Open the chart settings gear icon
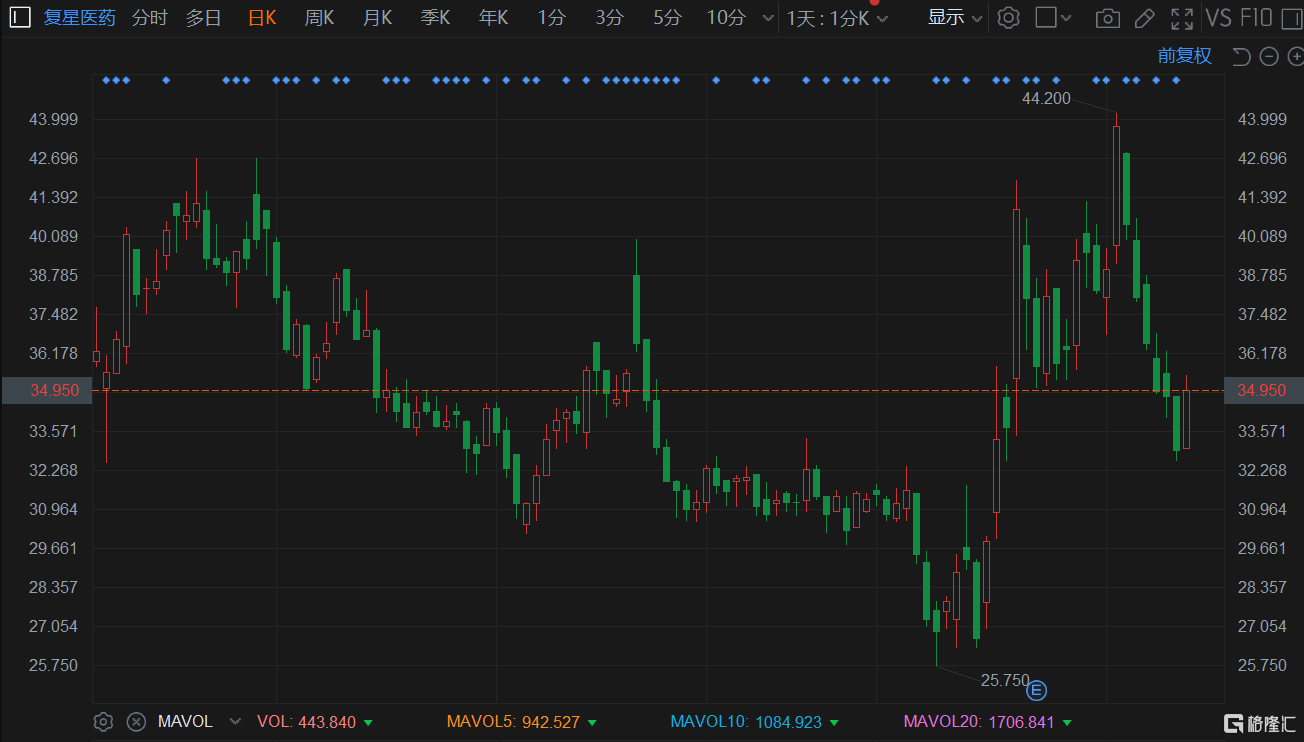Image resolution: width=1304 pixels, height=742 pixels. coord(1009,18)
